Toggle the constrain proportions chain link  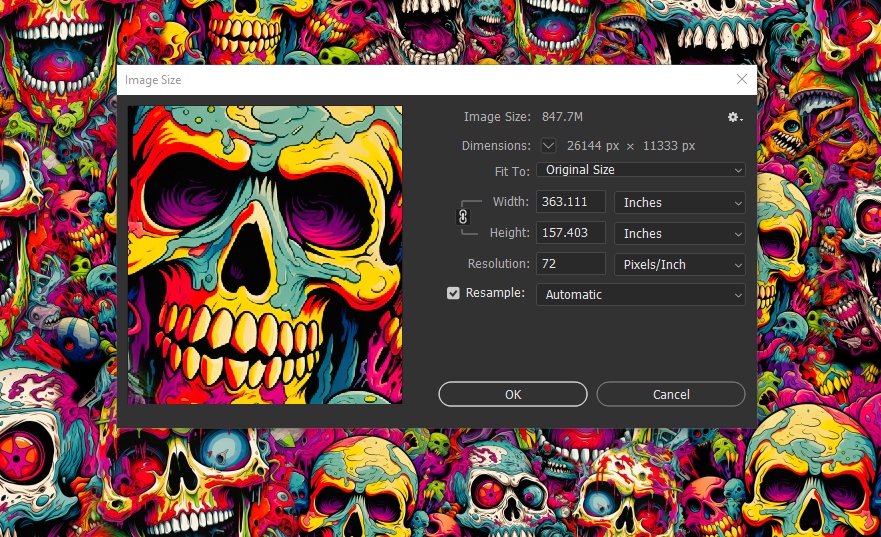pos(463,216)
